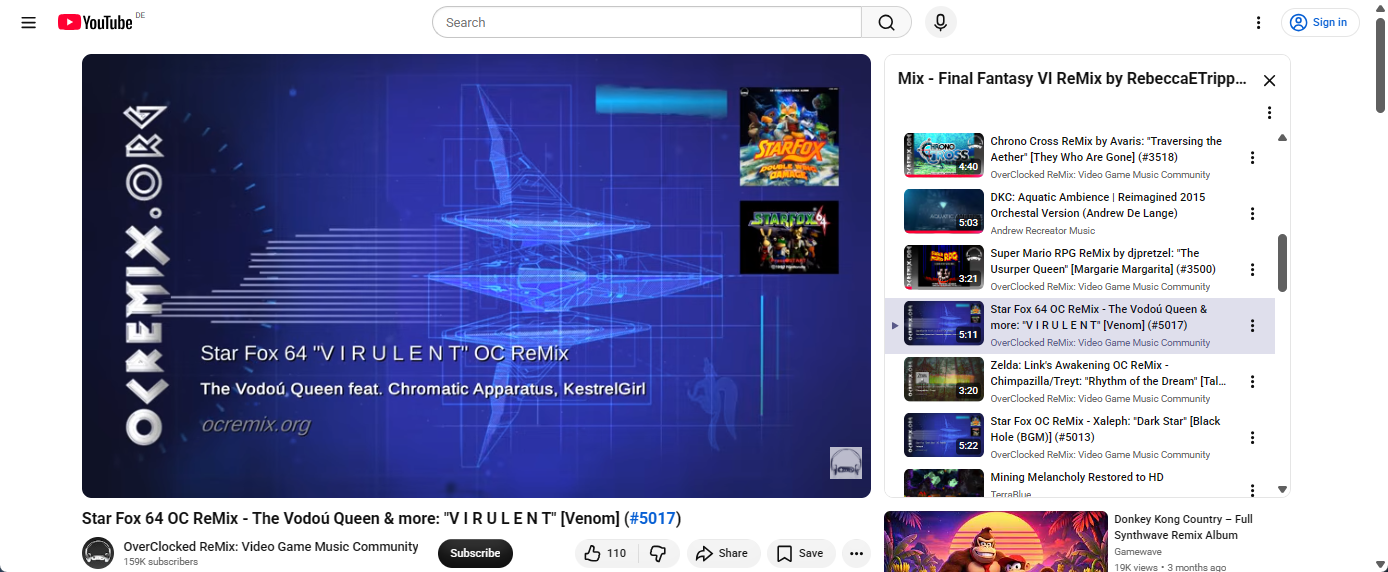
Task: Start voice search with microphone icon
Action: click(940, 22)
